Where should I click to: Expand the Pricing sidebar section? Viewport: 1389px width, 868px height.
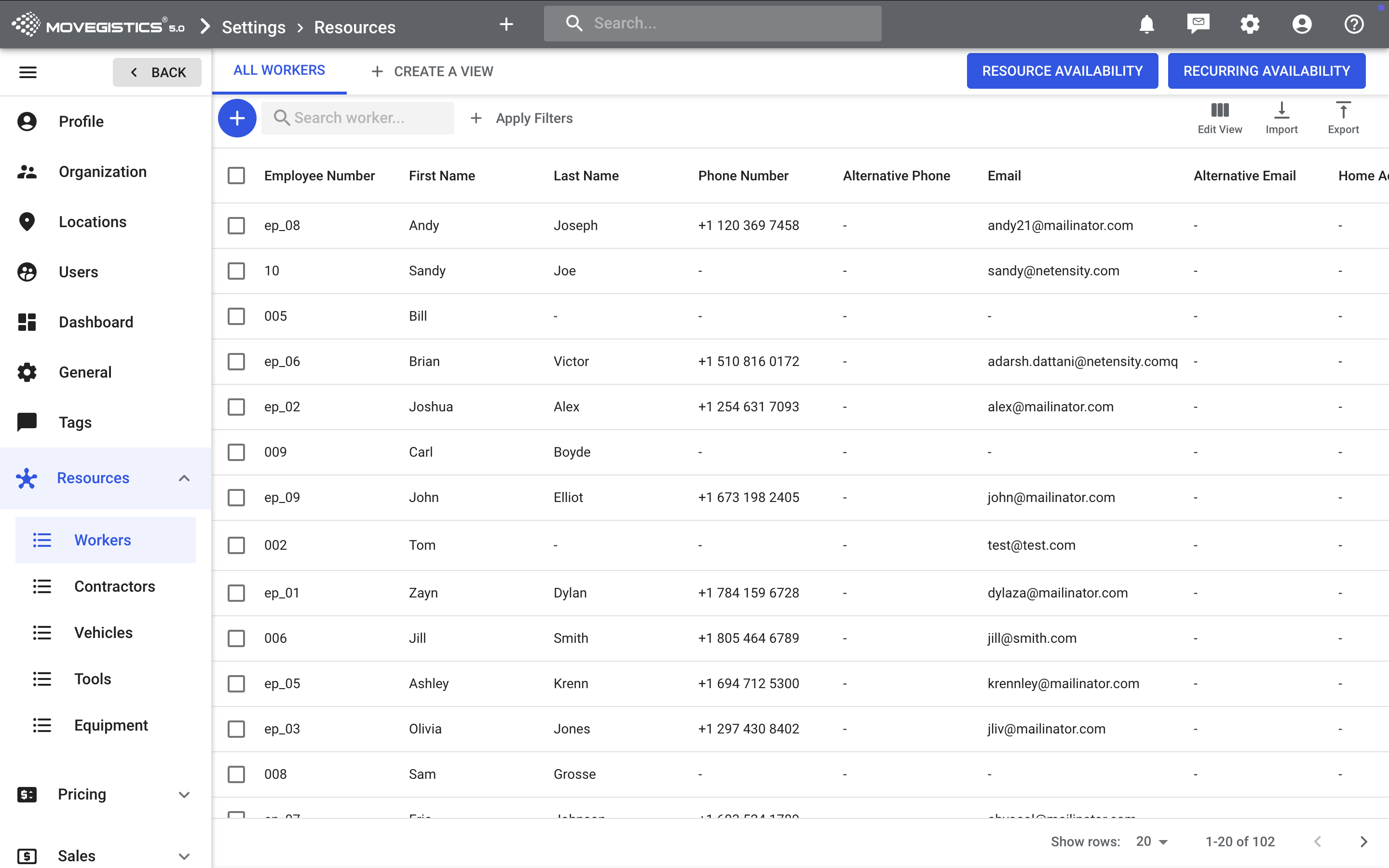(x=184, y=795)
